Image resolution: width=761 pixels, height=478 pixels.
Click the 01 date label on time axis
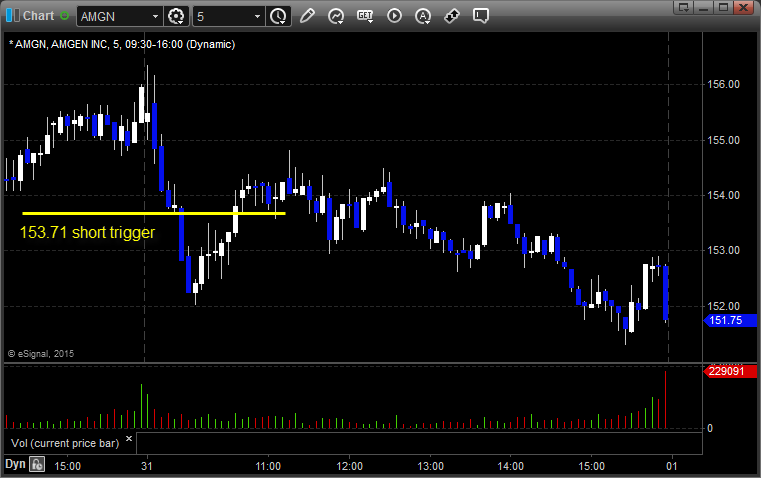click(x=672, y=466)
